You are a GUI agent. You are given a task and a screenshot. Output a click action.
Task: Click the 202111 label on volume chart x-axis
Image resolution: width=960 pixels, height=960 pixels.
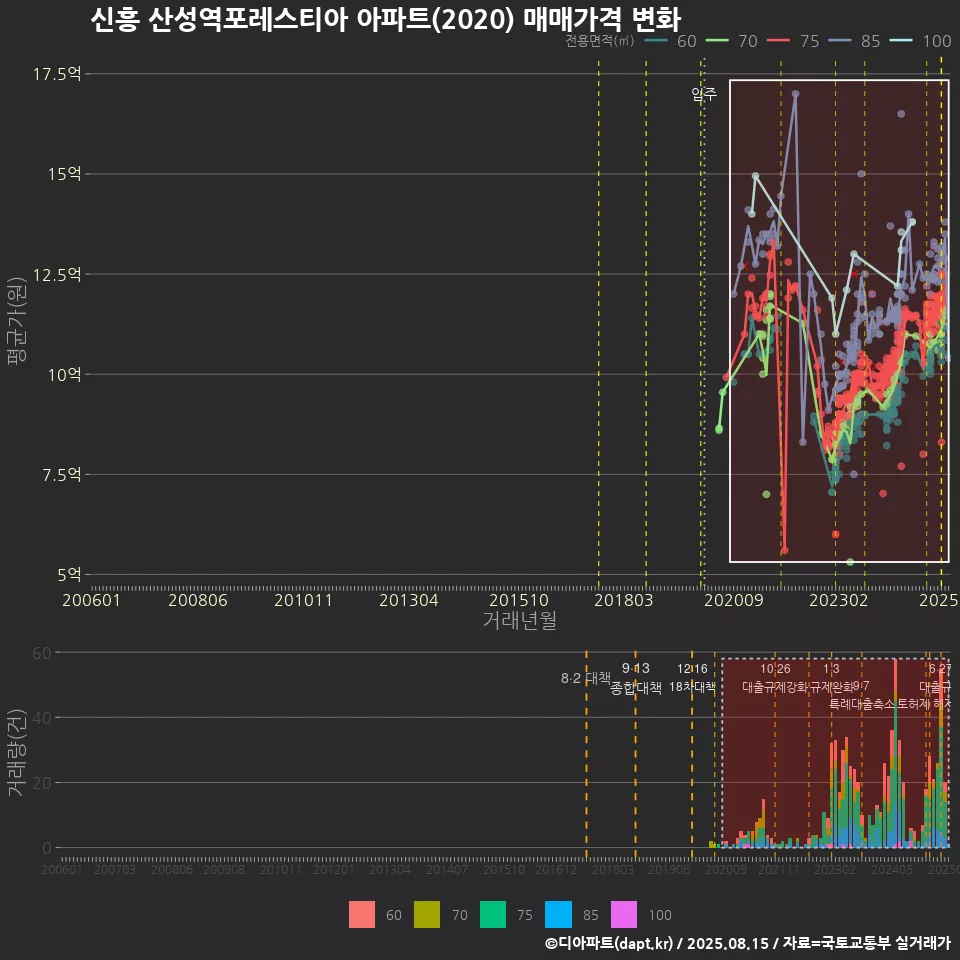click(x=779, y=869)
